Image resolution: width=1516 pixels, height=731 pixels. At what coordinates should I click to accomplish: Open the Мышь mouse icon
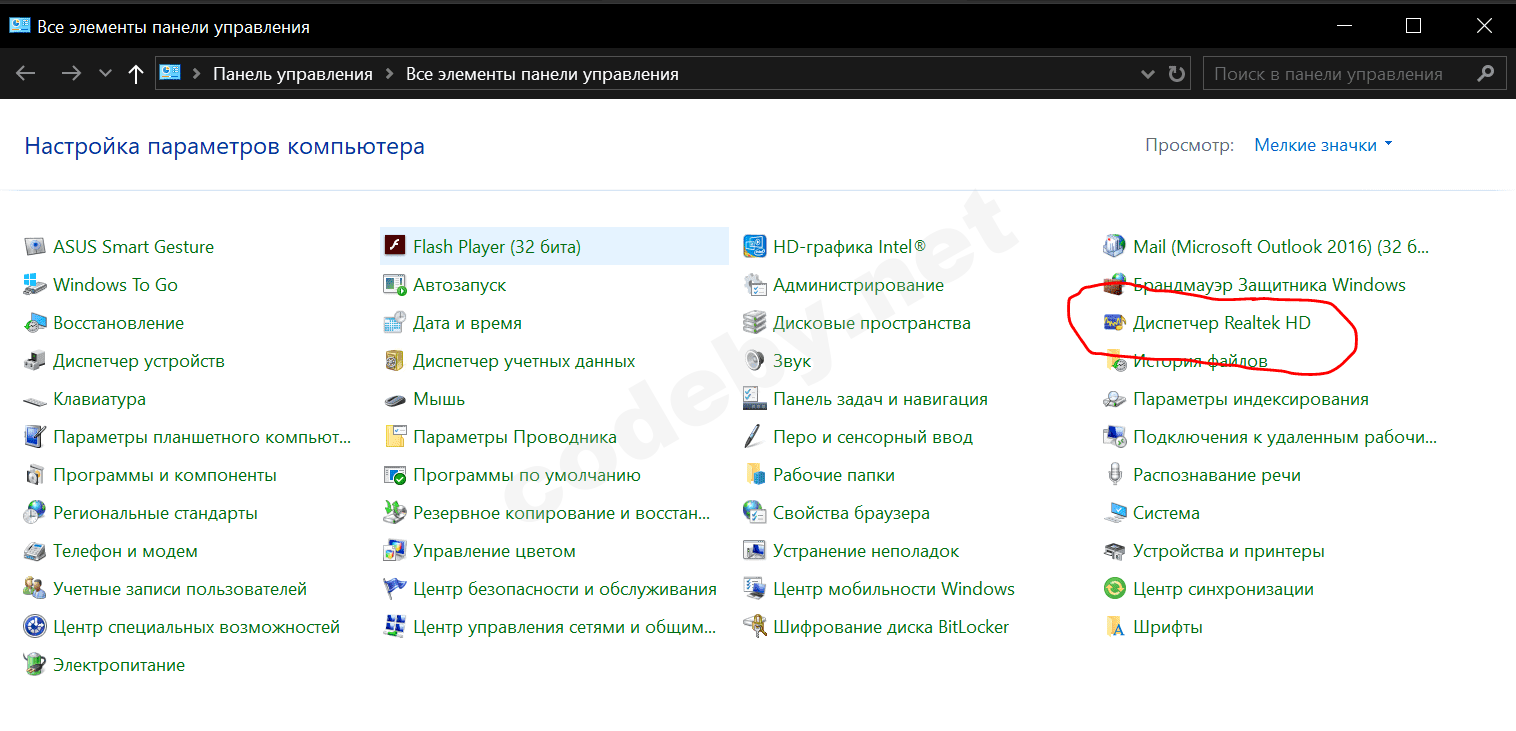click(395, 399)
